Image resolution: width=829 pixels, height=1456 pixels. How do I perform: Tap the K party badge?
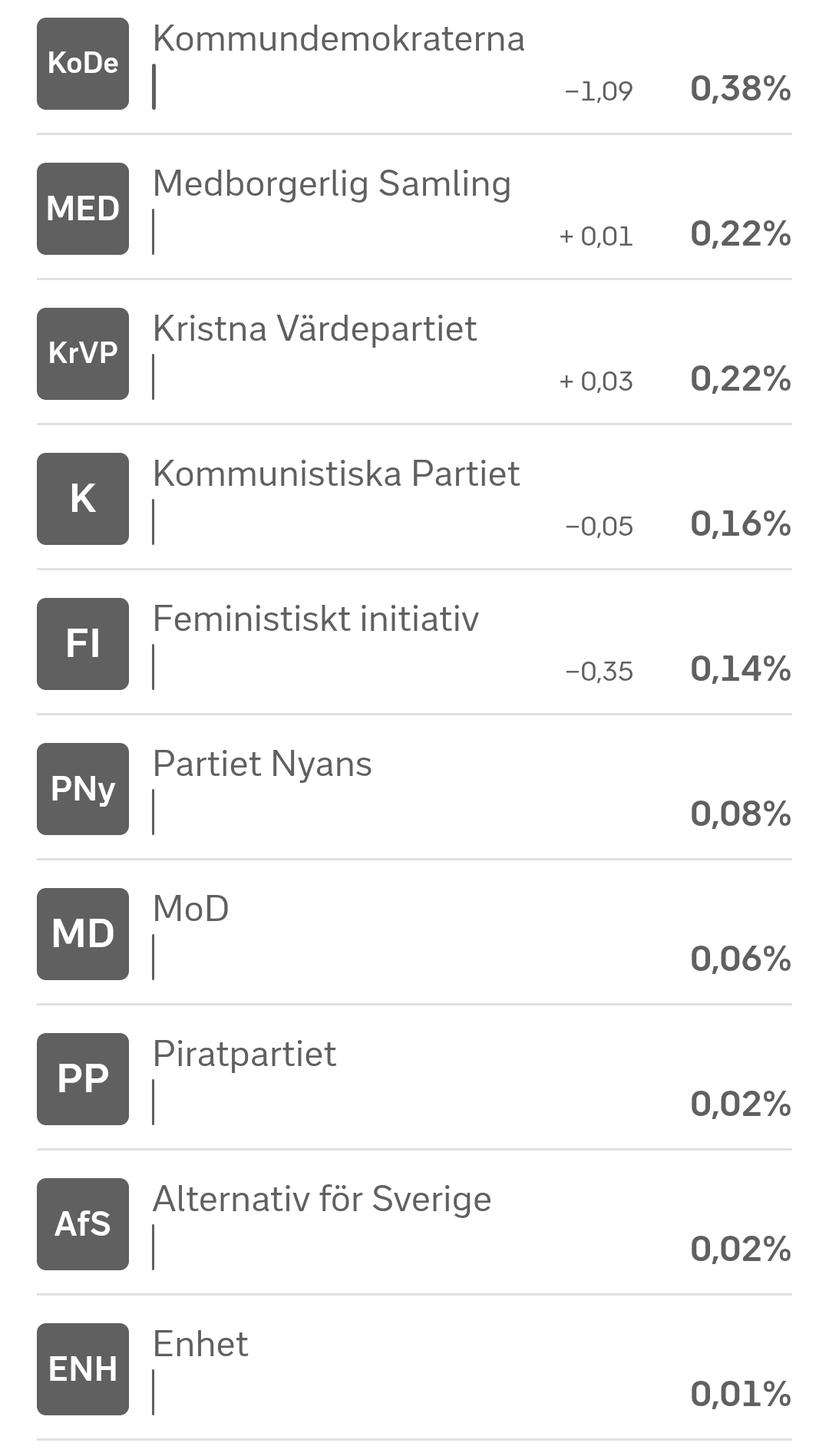click(83, 499)
